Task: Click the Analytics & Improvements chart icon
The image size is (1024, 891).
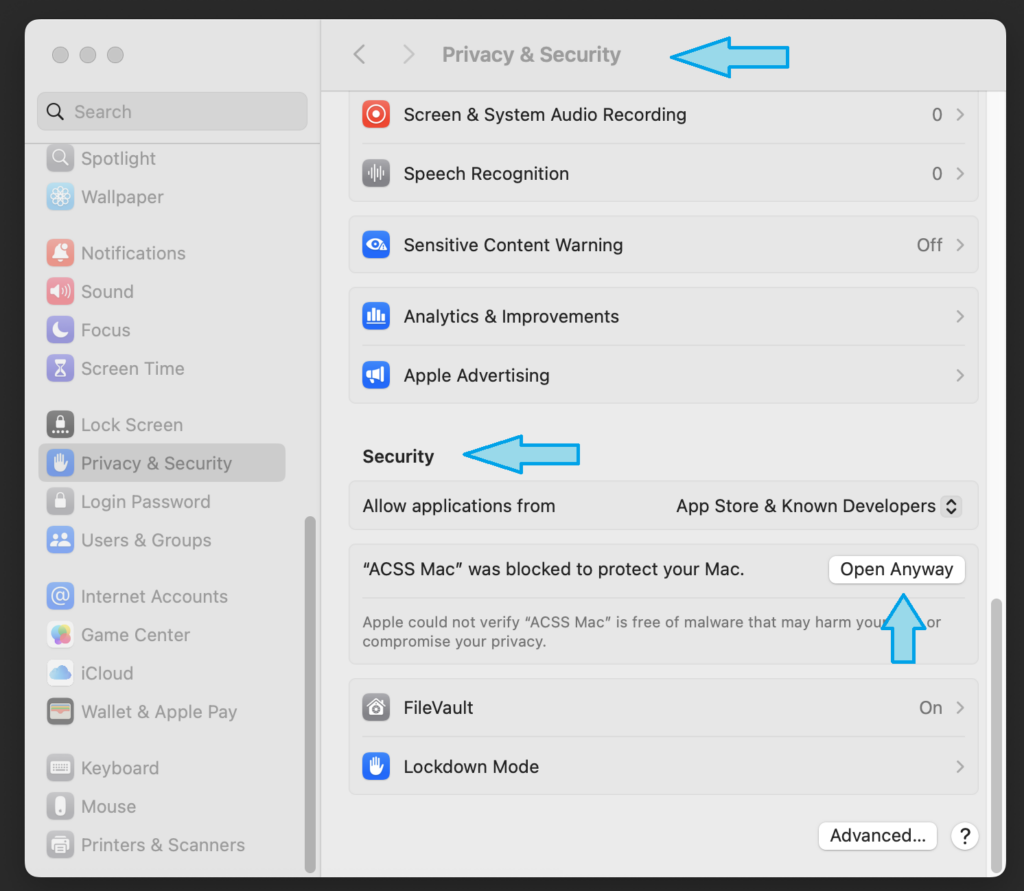Action: (376, 316)
